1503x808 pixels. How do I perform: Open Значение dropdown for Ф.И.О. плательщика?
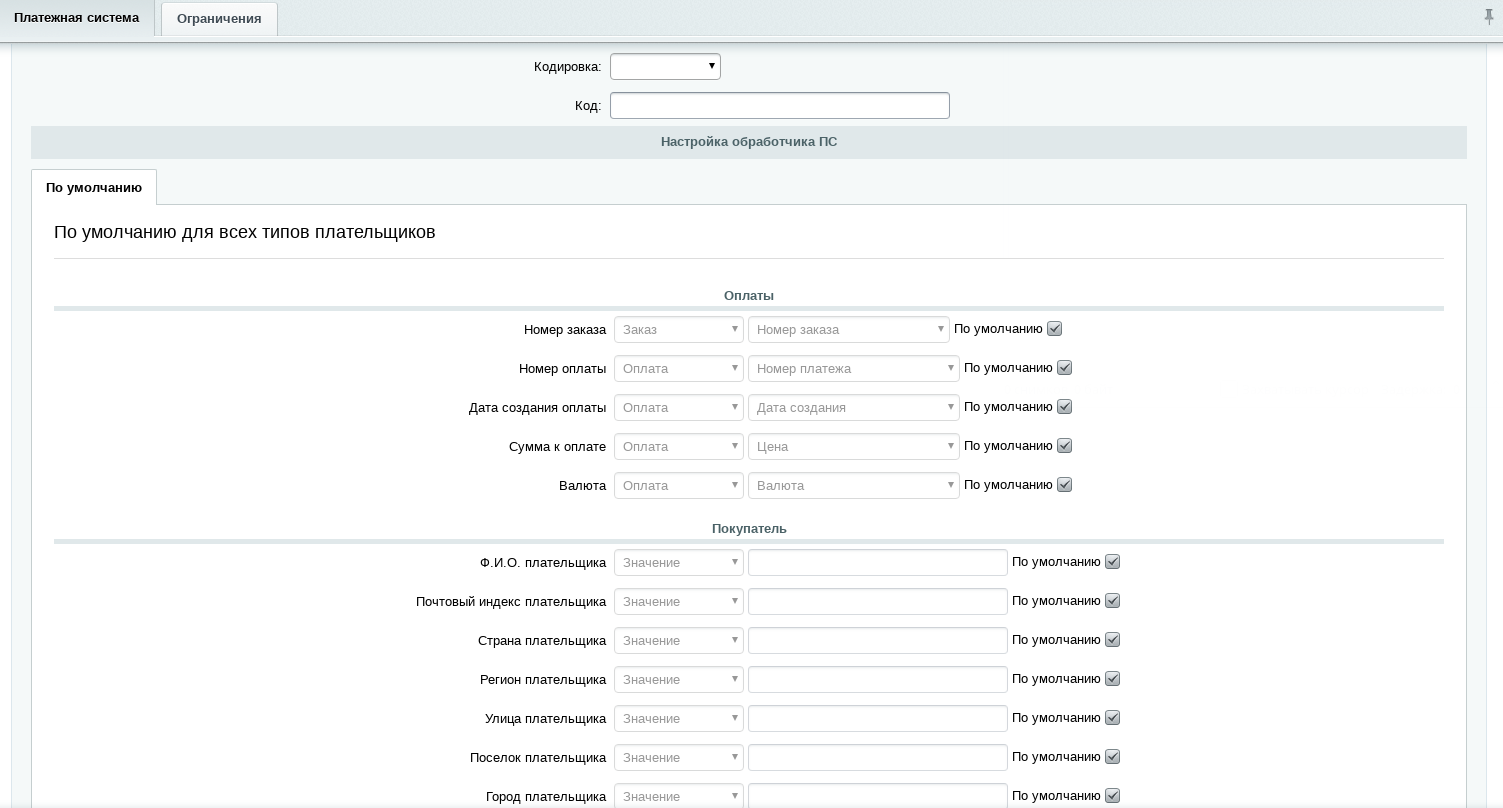679,562
